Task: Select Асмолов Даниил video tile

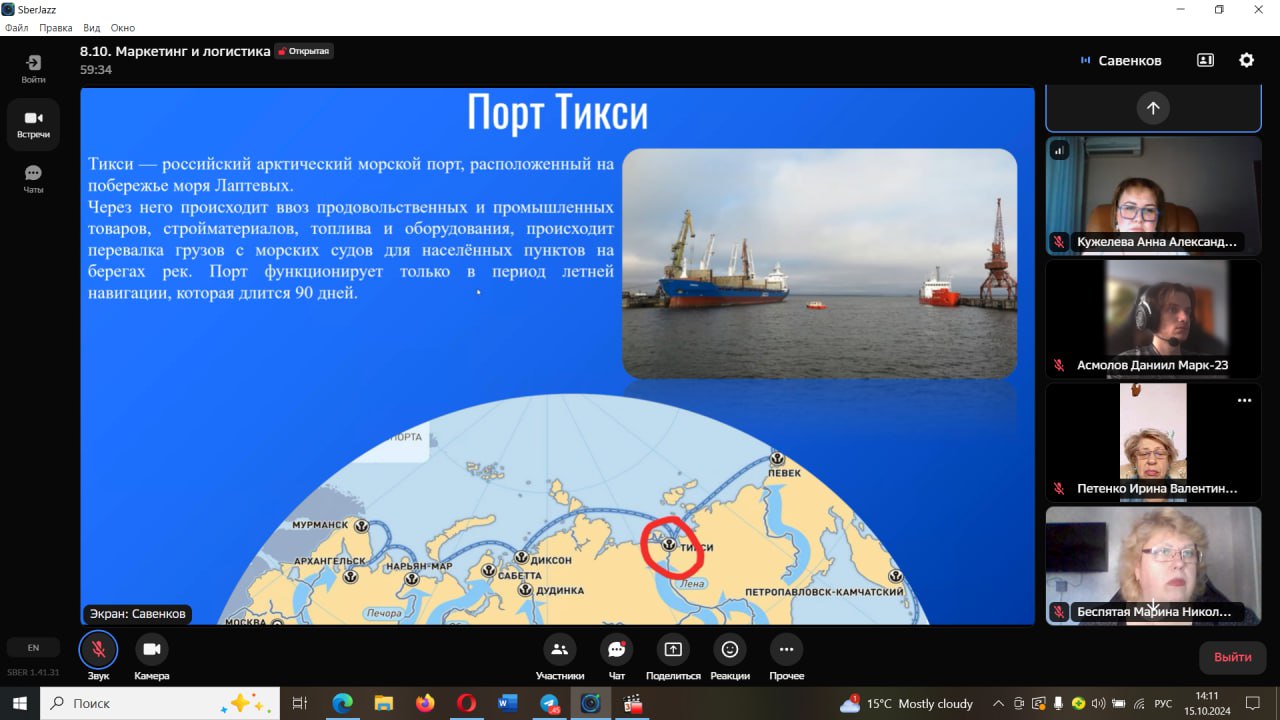Action: click(x=1153, y=319)
